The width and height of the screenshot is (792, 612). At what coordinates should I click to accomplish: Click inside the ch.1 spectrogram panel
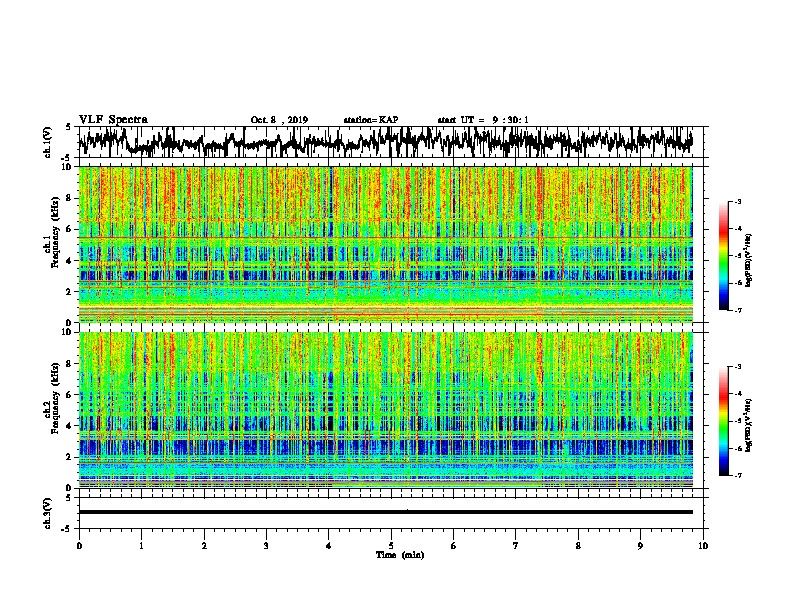tap(386, 244)
